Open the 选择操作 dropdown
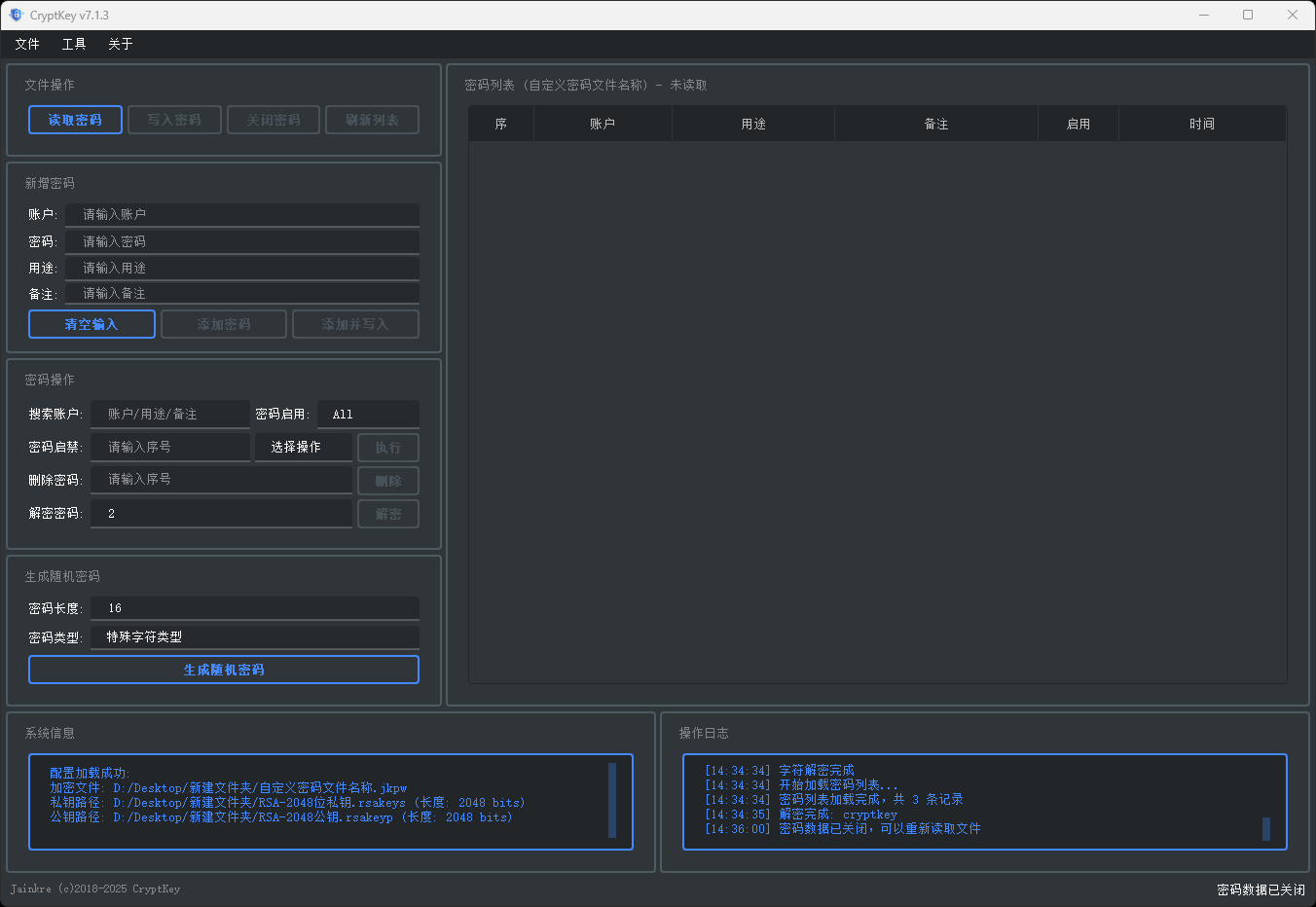Image resolution: width=1316 pixels, height=907 pixels. point(303,447)
